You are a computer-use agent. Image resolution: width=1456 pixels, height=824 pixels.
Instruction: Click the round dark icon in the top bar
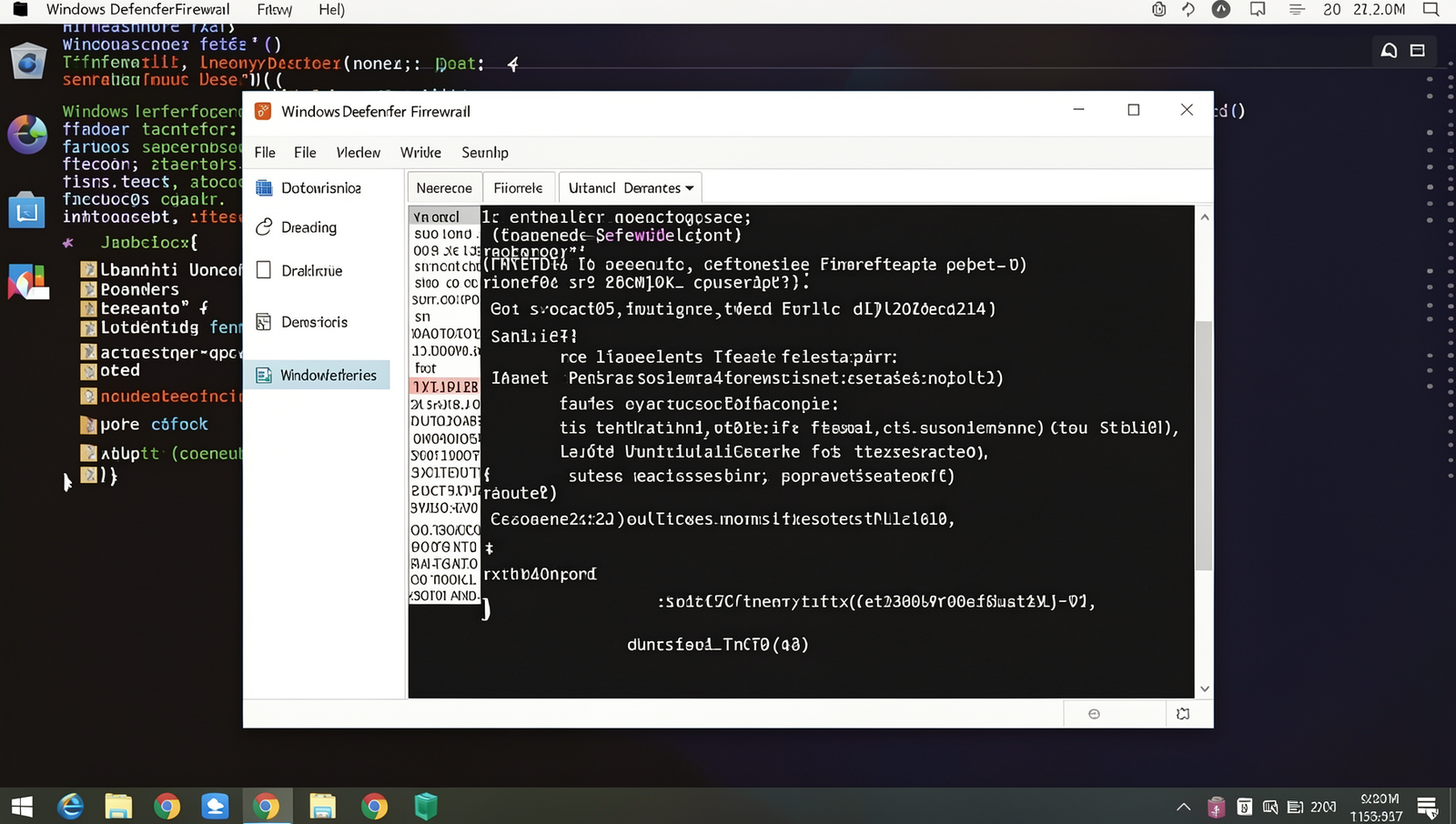click(x=1221, y=10)
